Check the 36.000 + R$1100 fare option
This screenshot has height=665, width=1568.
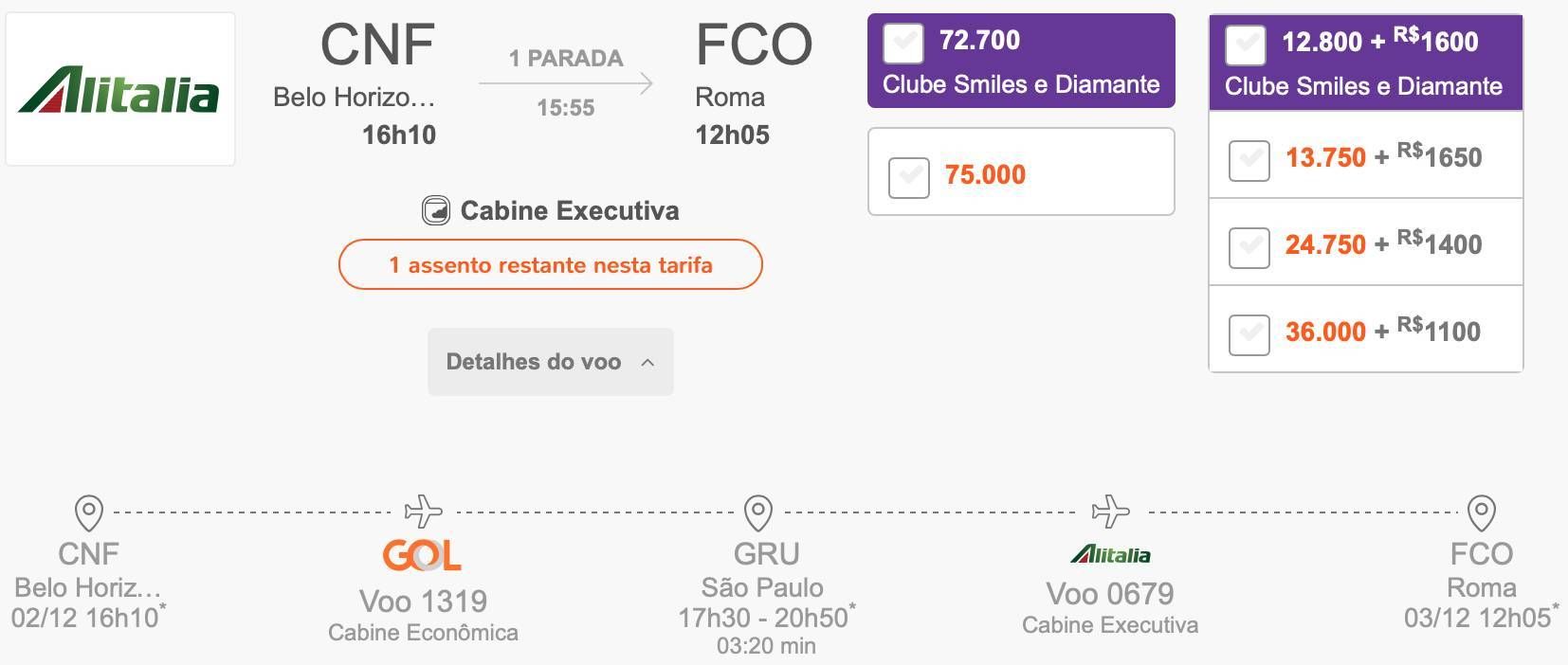click(x=1249, y=334)
